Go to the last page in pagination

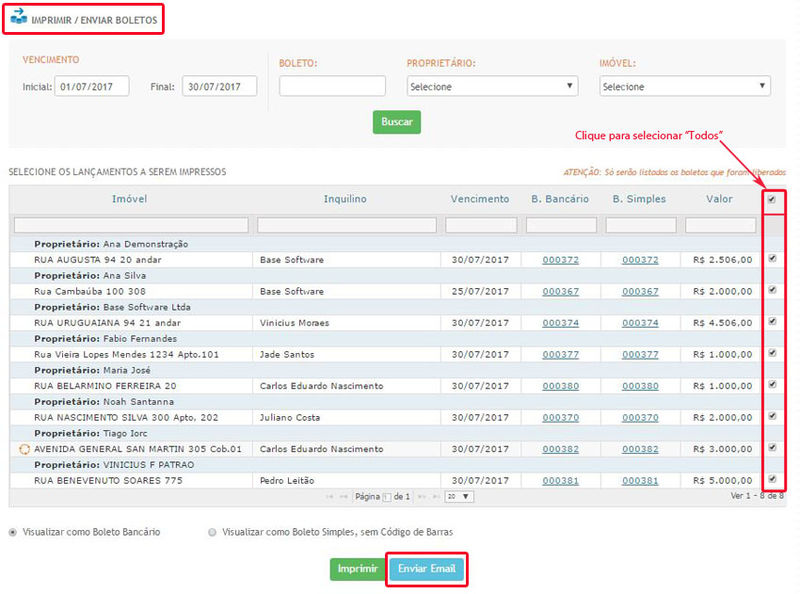[x=436, y=496]
